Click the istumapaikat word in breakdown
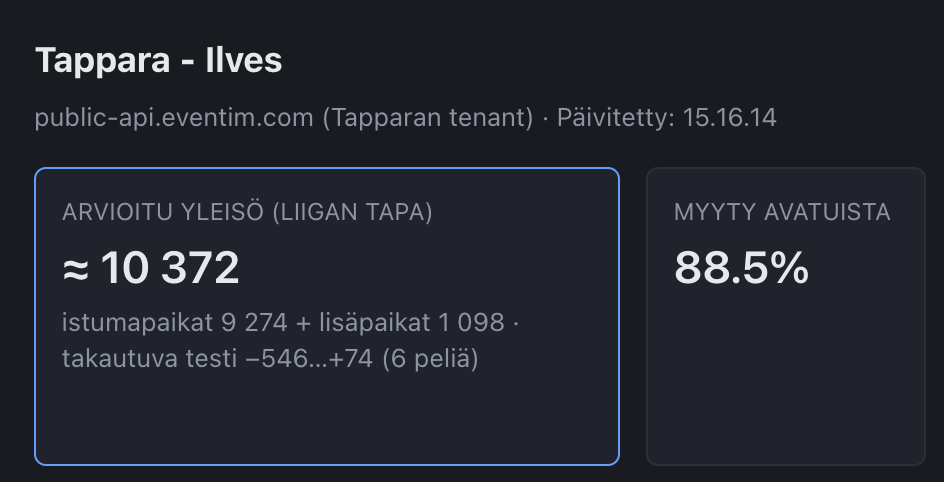 pos(137,323)
